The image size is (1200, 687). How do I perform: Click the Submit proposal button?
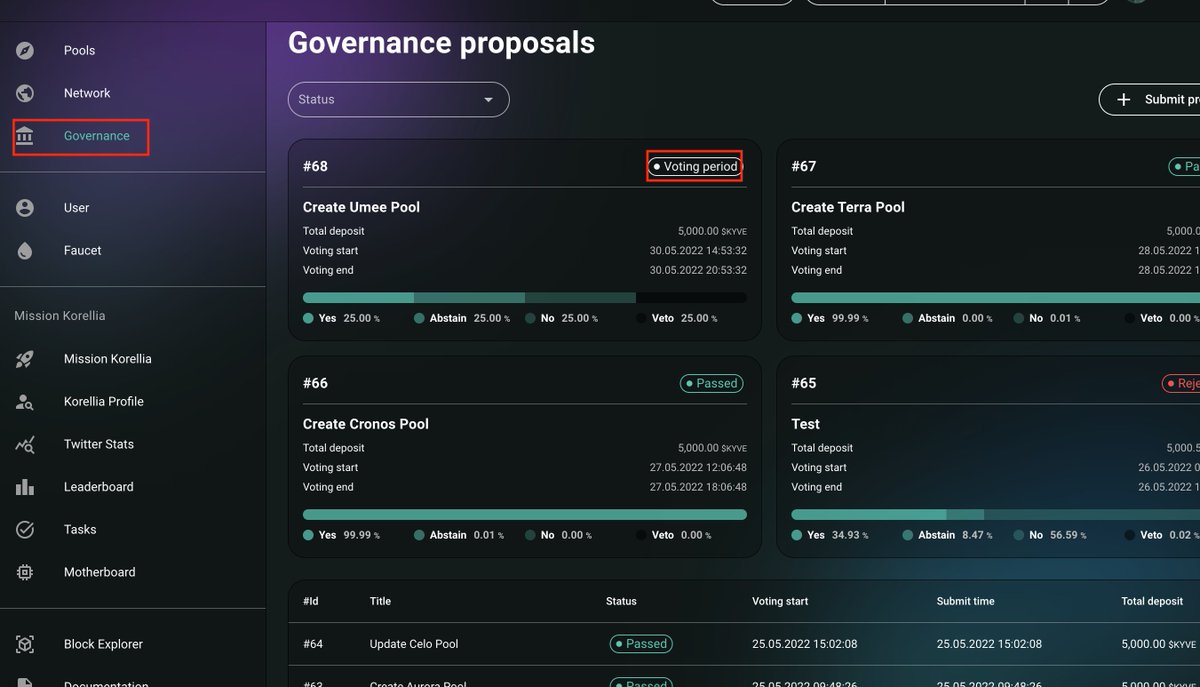[x=1150, y=99]
